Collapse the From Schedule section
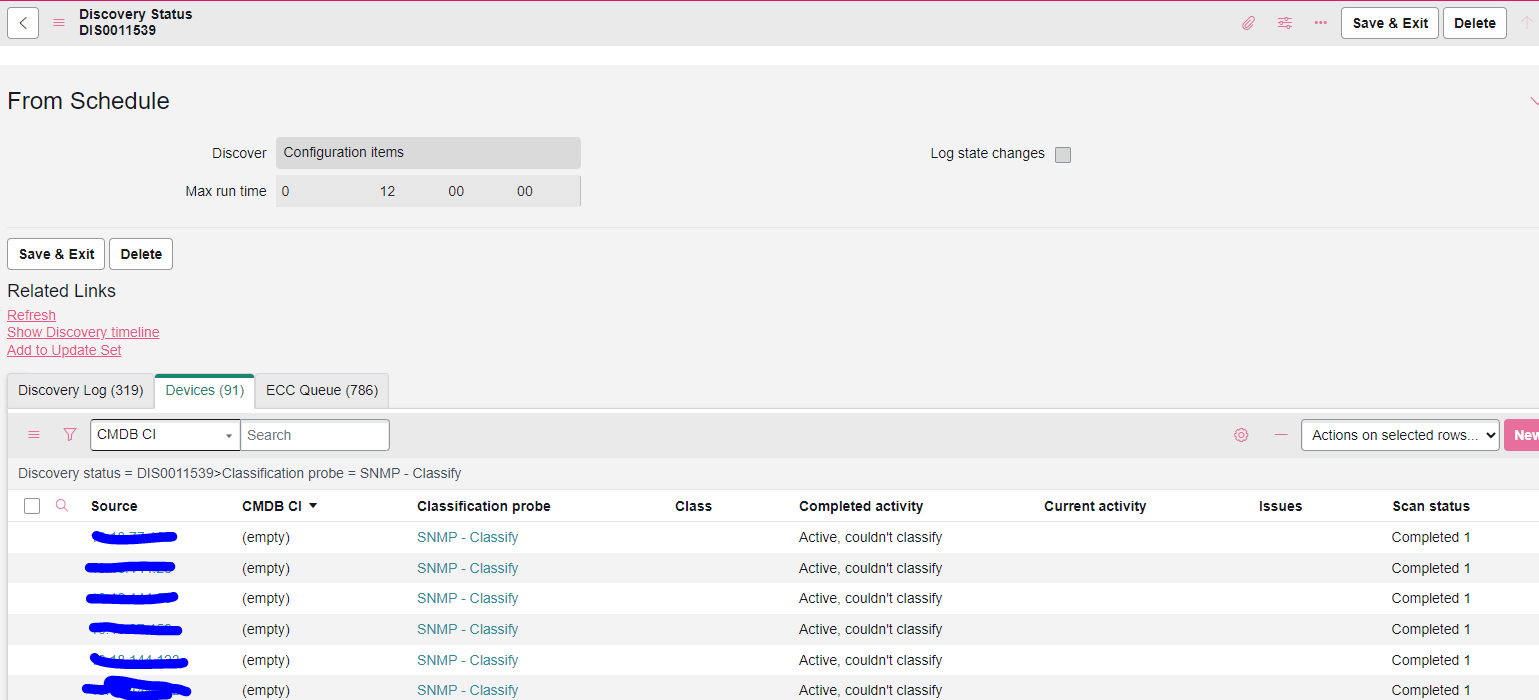The width and height of the screenshot is (1539, 700). tap(1533, 102)
